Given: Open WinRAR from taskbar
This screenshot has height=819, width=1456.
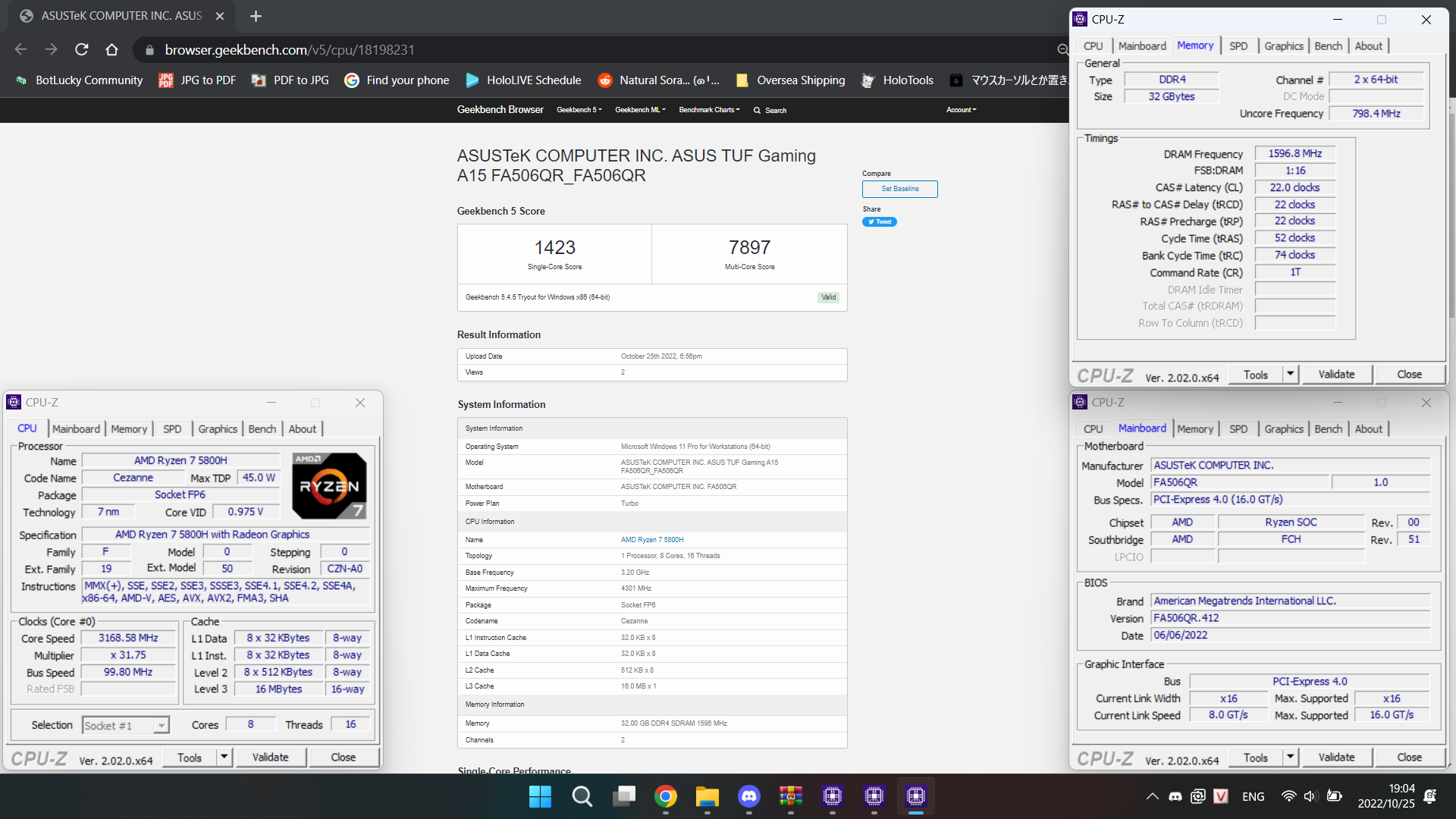Looking at the screenshot, I should (x=790, y=796).
